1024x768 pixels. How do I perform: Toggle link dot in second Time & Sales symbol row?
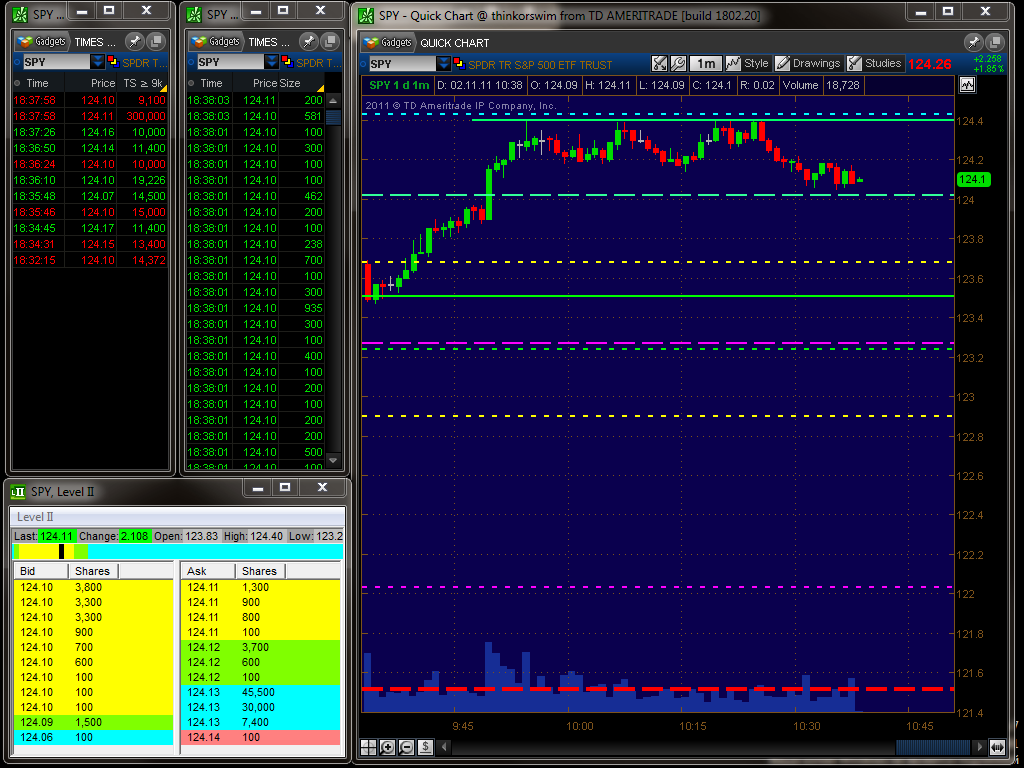191,62
